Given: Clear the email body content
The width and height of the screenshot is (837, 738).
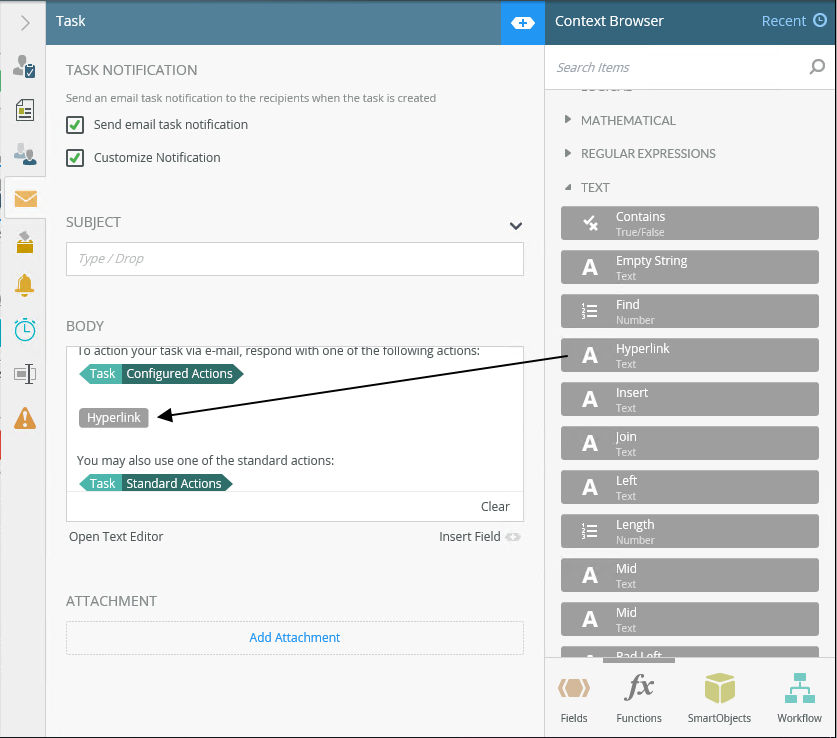Looking at the screenshot, I should pyautogui.click(x=495, y=506).
